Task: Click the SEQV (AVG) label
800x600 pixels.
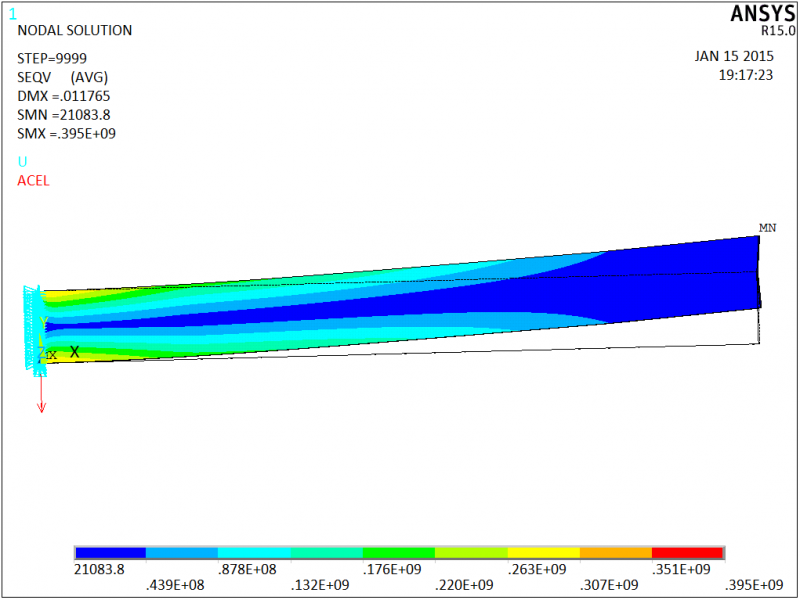Action: point(63,77)
